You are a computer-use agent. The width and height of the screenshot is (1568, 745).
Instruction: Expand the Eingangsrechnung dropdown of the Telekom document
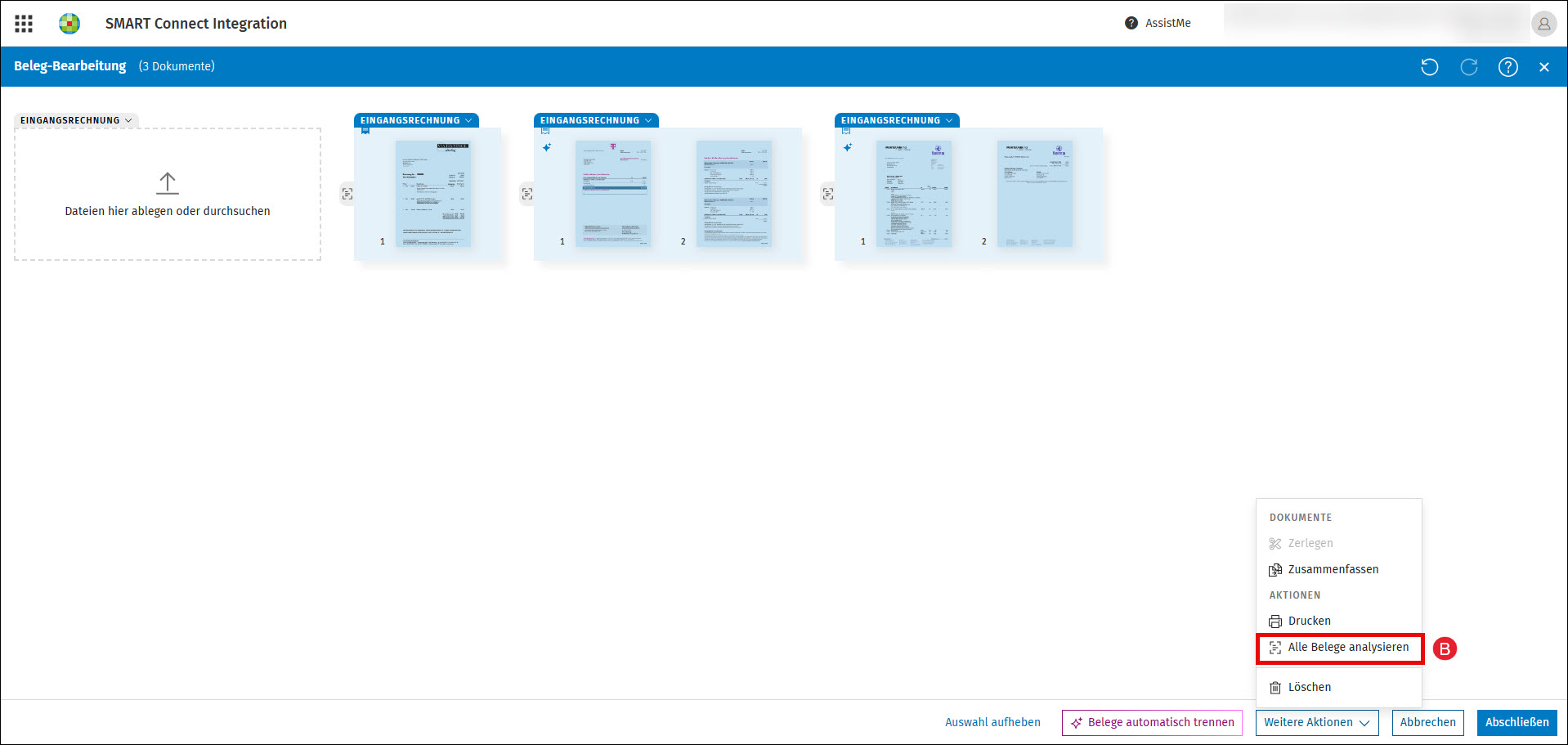(x=596, y=120)
